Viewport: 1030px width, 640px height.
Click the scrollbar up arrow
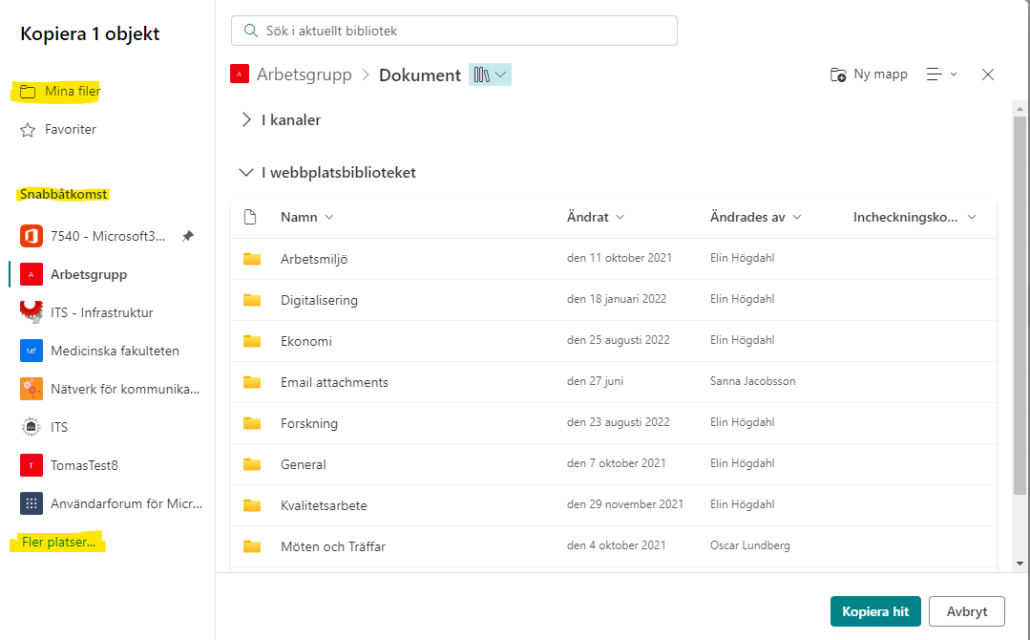(1019, 109)
